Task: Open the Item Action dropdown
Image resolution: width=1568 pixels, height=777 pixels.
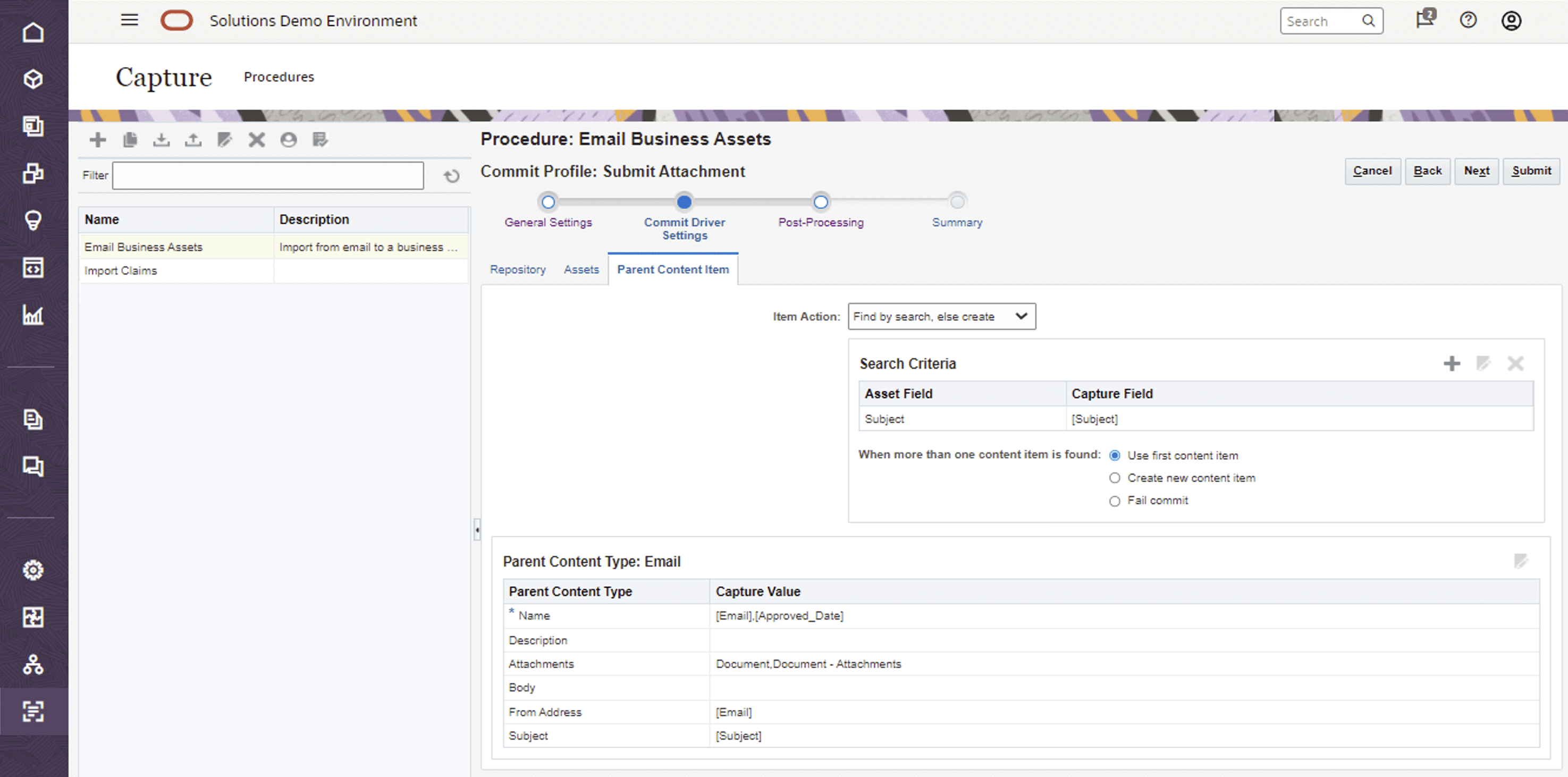Action: 942,316
